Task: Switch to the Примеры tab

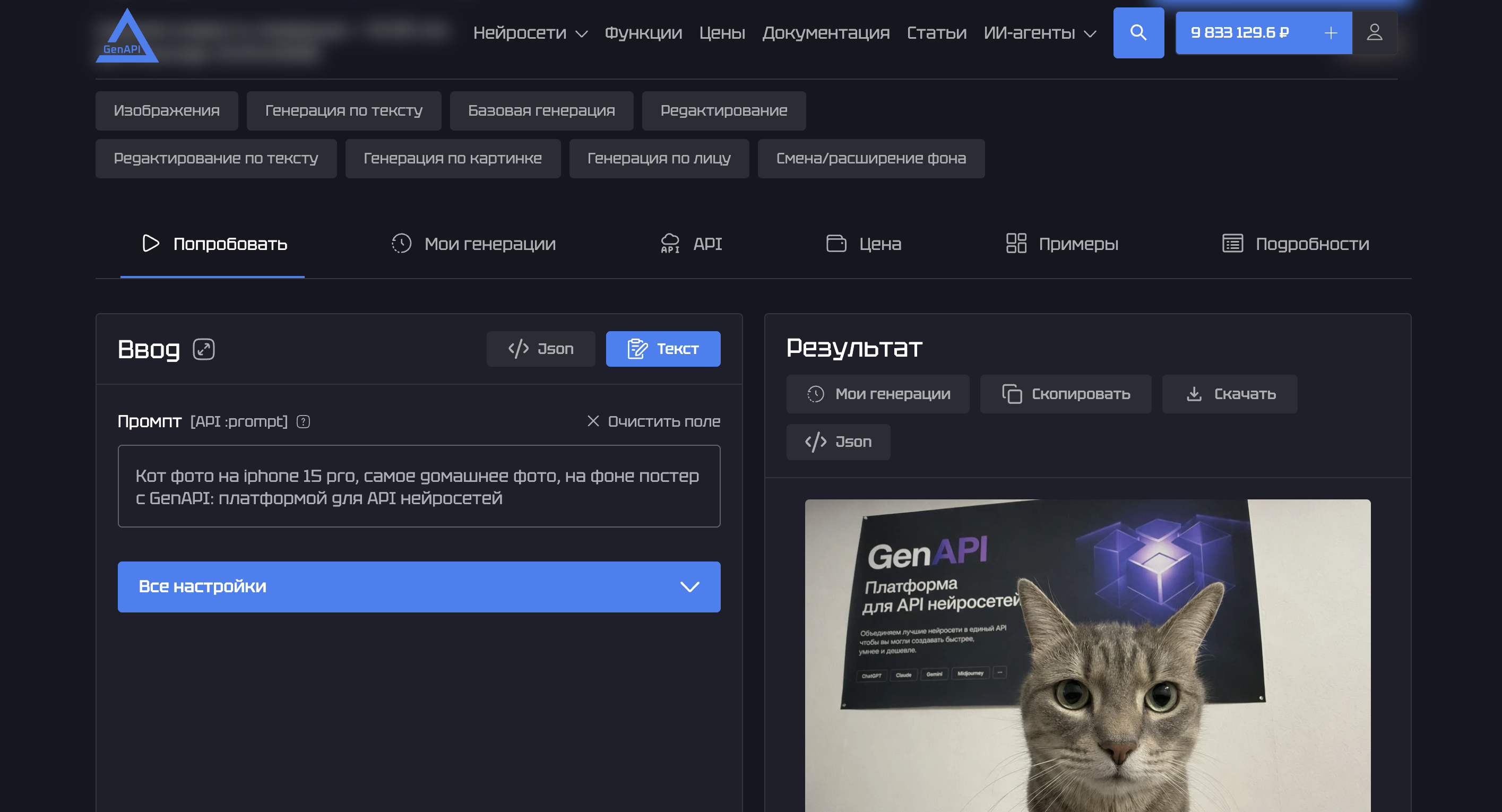Action: tap(1062, 243)
